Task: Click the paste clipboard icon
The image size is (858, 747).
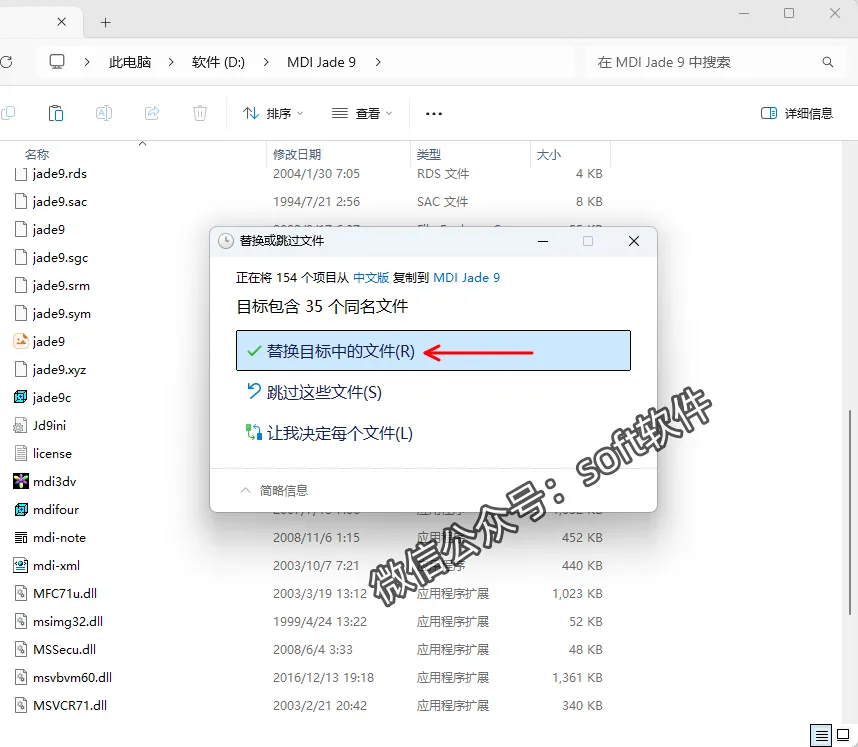Action: tap(56, 113)
